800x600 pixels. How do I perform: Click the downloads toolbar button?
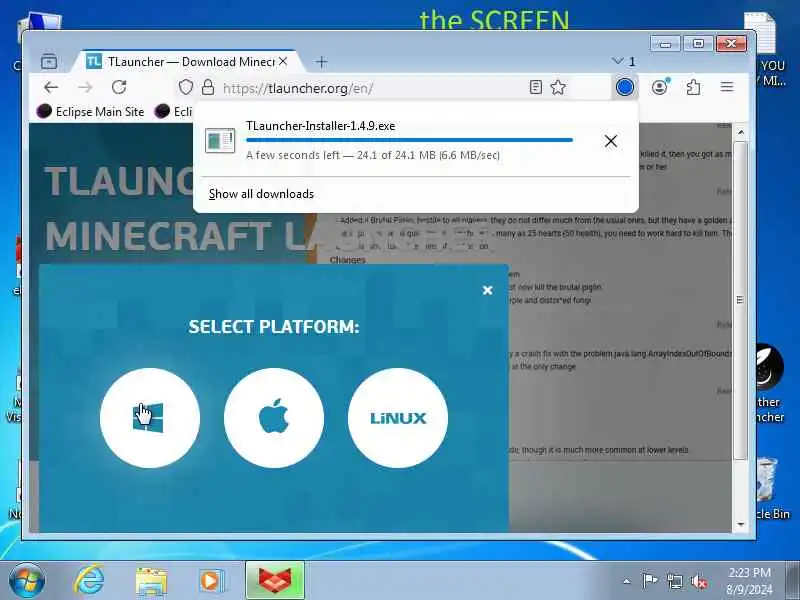point(625,87)
